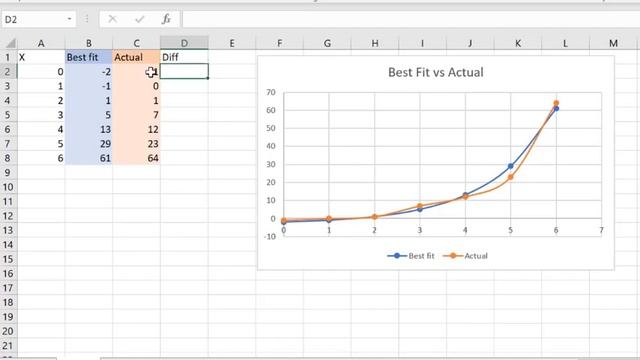This screenshot has height=360, width=640.
Task: Click the vertical axis label 40
Action: coord(271,146)
